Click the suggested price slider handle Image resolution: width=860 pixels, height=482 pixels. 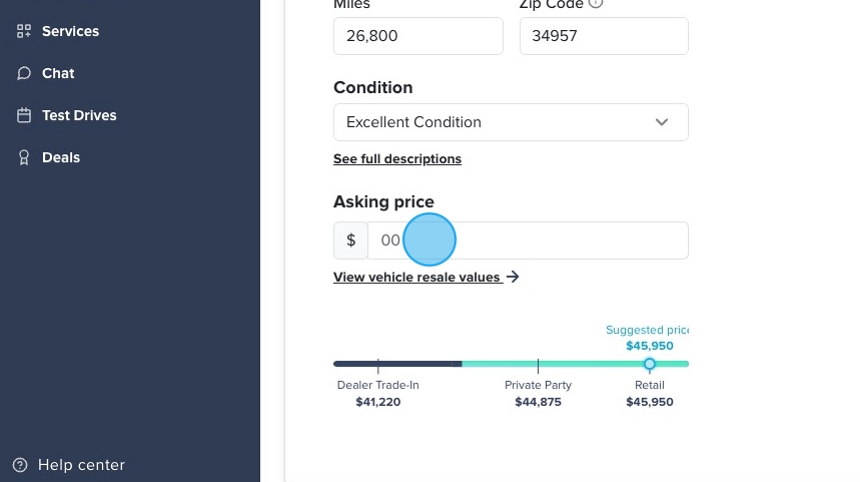click(x=649, y=364)
